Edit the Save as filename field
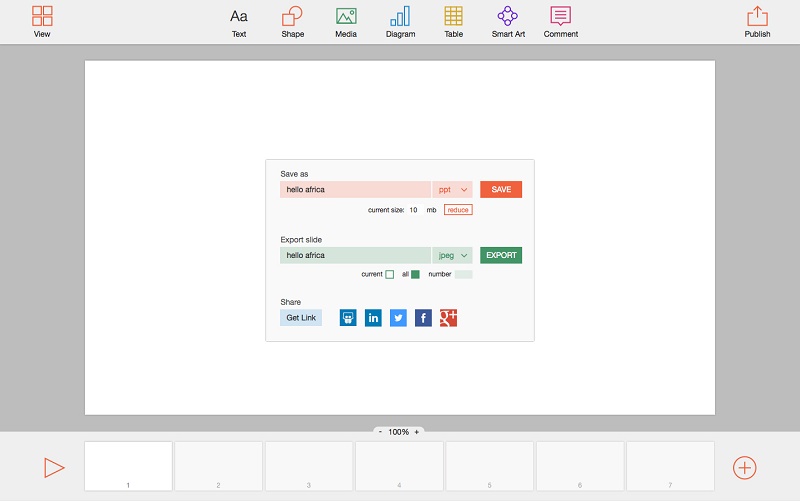The width and height of the screenshot is (800, 501). click(x=355, y=189)
